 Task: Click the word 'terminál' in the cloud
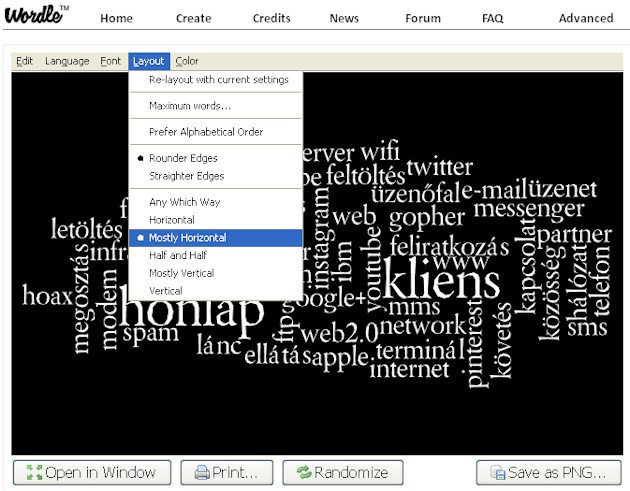[x=421, y=350]
